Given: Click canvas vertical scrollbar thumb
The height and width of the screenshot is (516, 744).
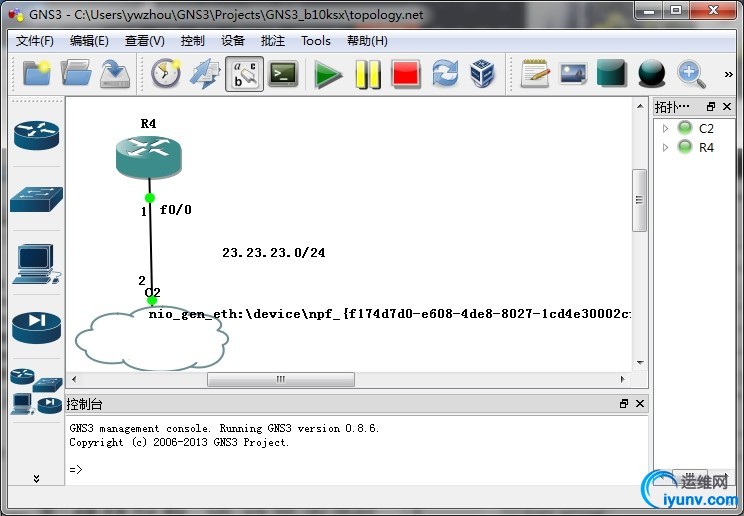Looking at the screenshot, I should 640,200.
